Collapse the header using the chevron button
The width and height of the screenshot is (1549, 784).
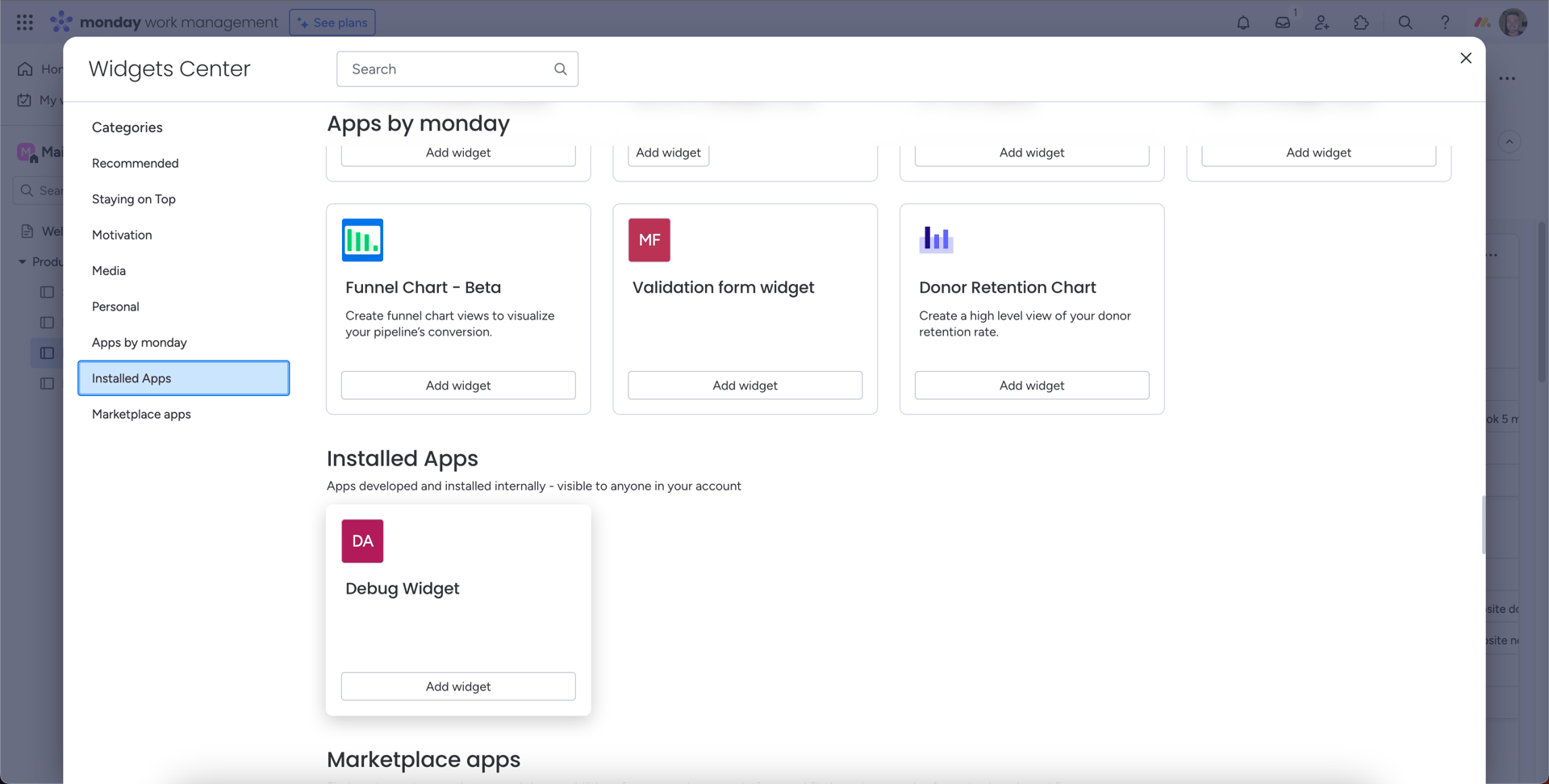click(x=1509, y=142)
